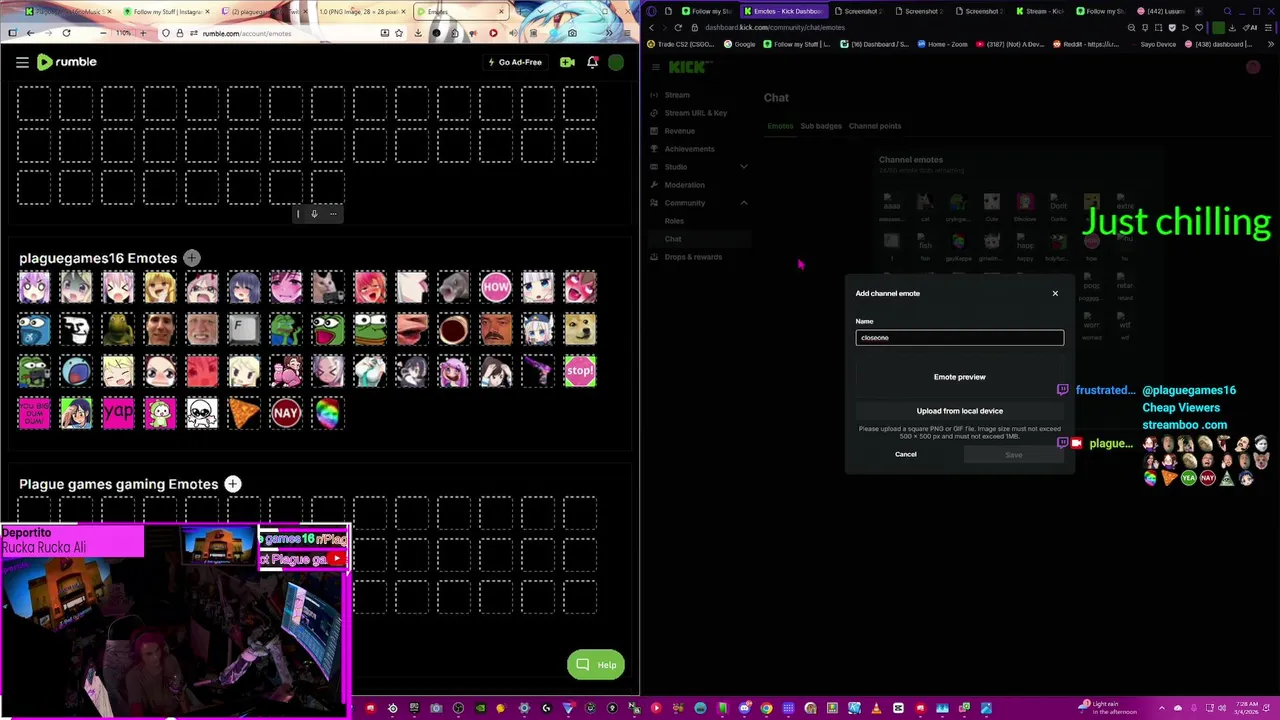Select the Doge emote
Image resolution: width=1280 pixels, height=720 pixels.
pos(580,329)
